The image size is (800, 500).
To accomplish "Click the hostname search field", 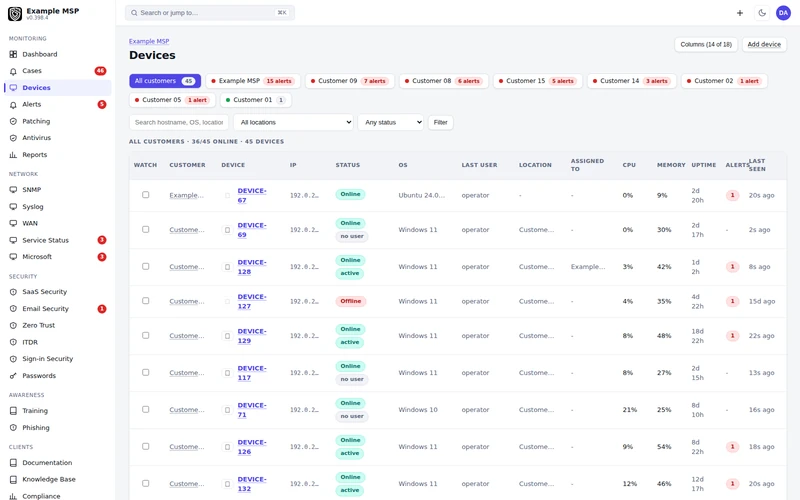I will coord(179,122).
